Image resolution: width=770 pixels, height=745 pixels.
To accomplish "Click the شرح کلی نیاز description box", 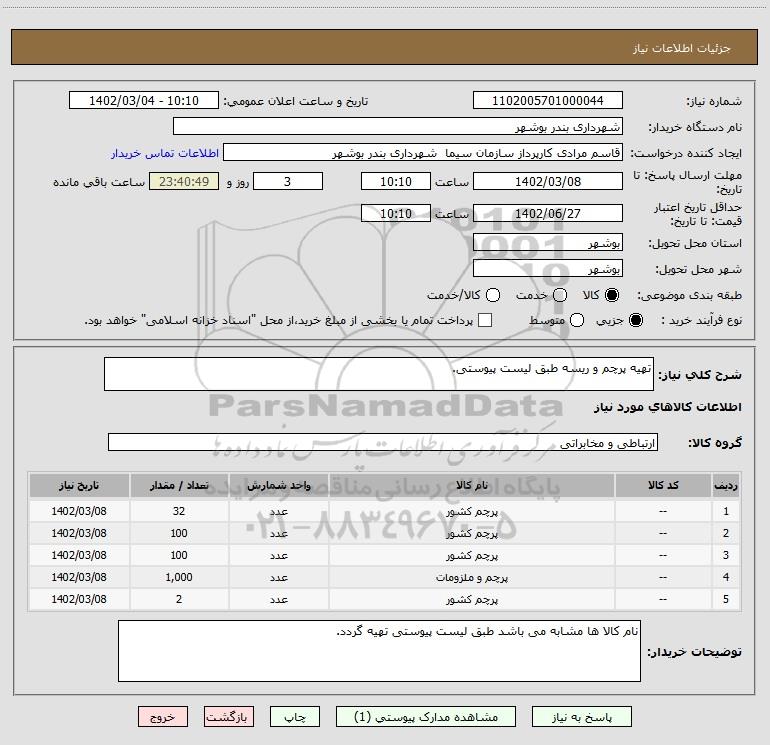I will 380,374.
